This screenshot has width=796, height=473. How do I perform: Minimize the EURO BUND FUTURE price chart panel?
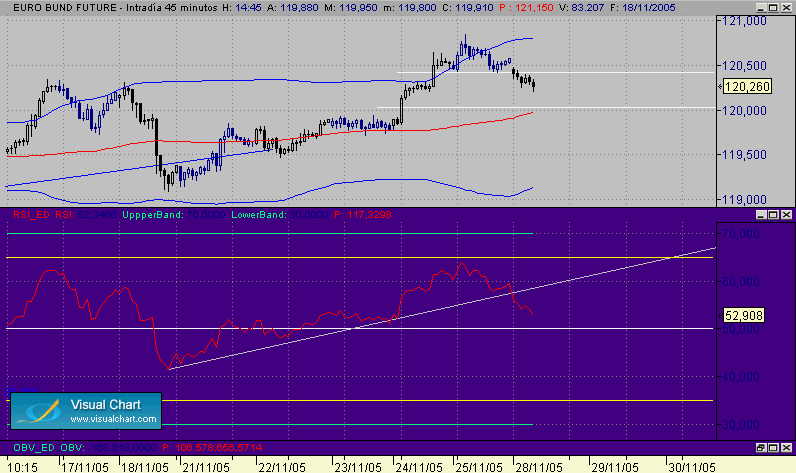(x=760, y=8)
